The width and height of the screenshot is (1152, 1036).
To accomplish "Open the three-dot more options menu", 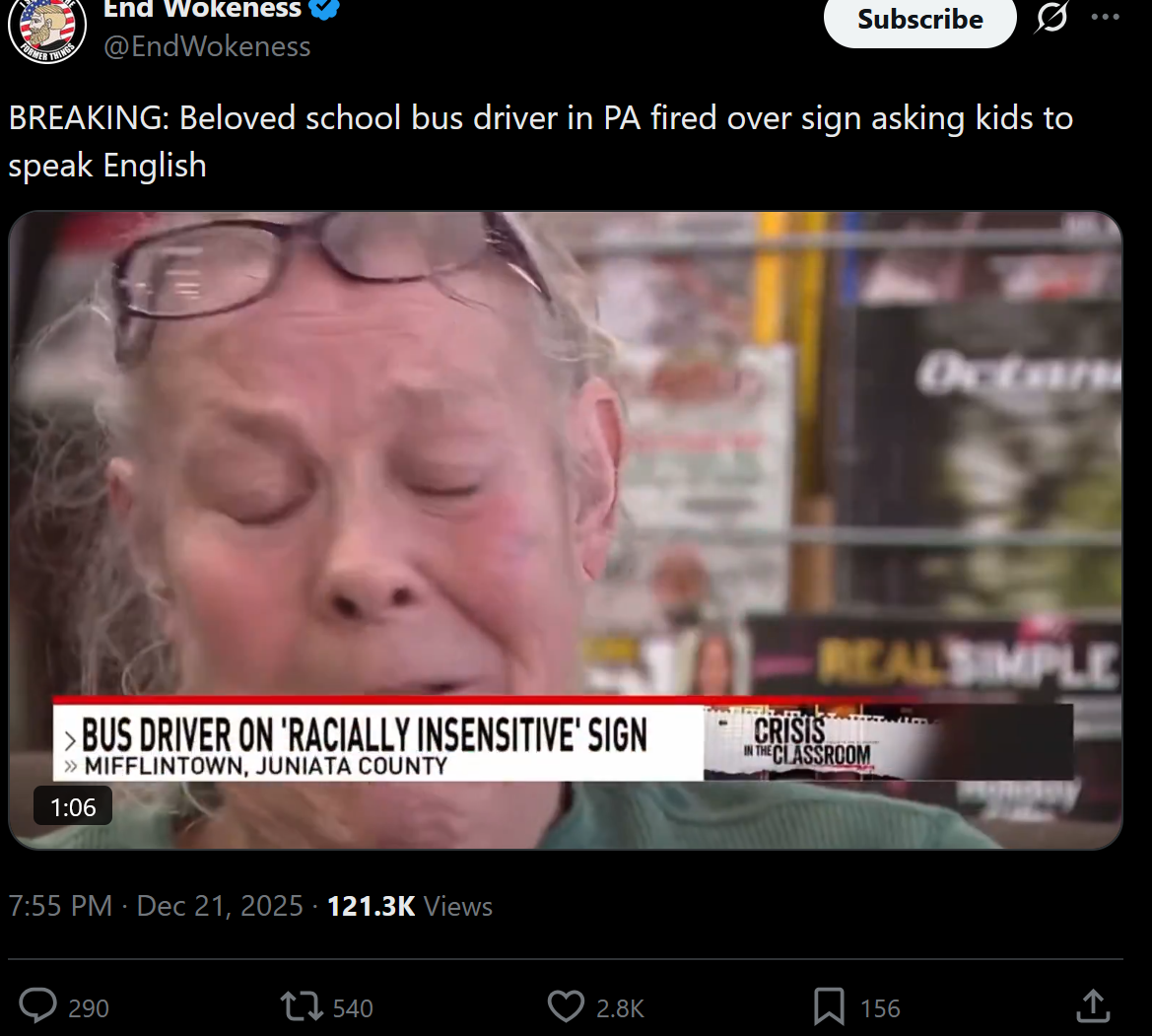I will click(x=1105, y=18).
